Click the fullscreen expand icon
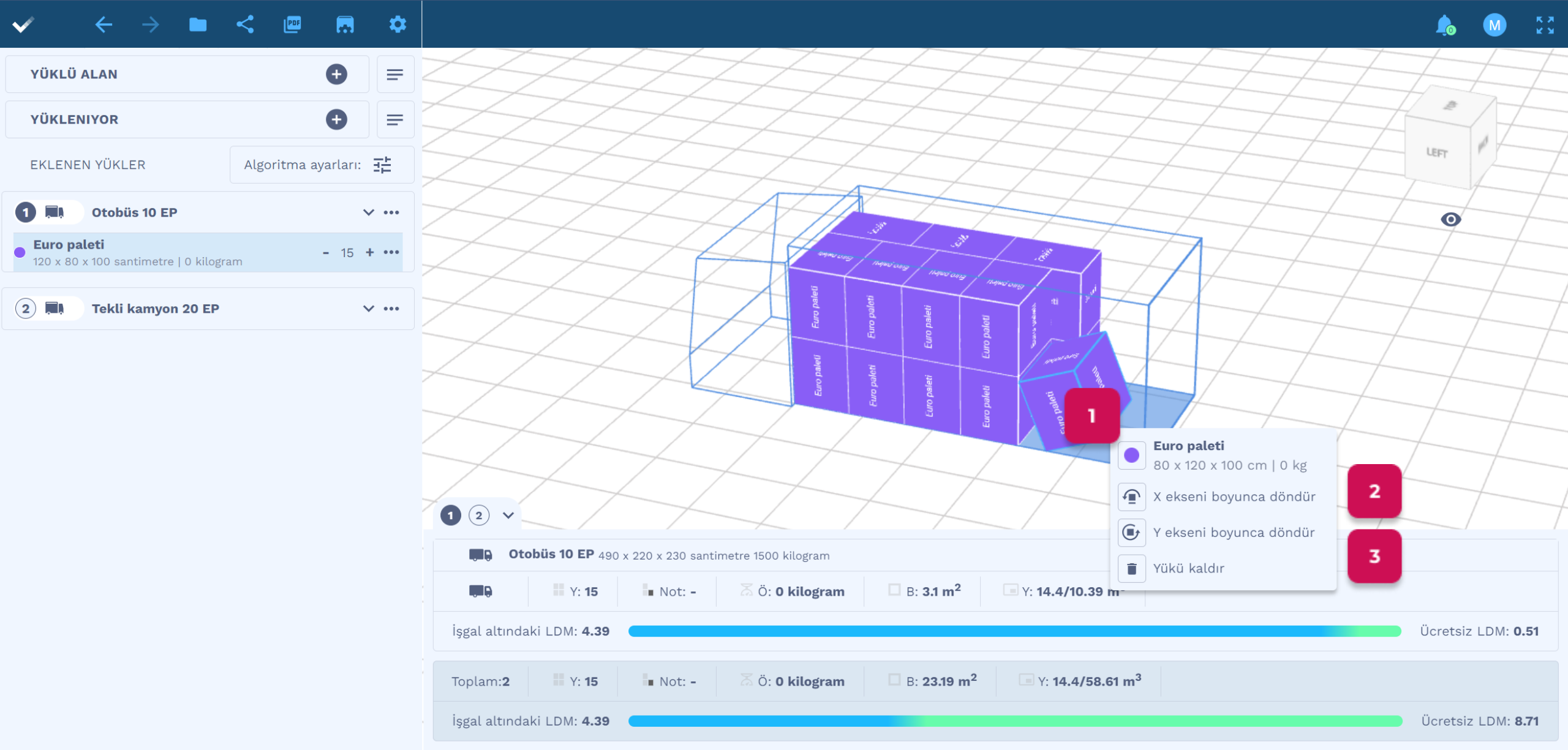1568x750 pixels. point(1545,25)
